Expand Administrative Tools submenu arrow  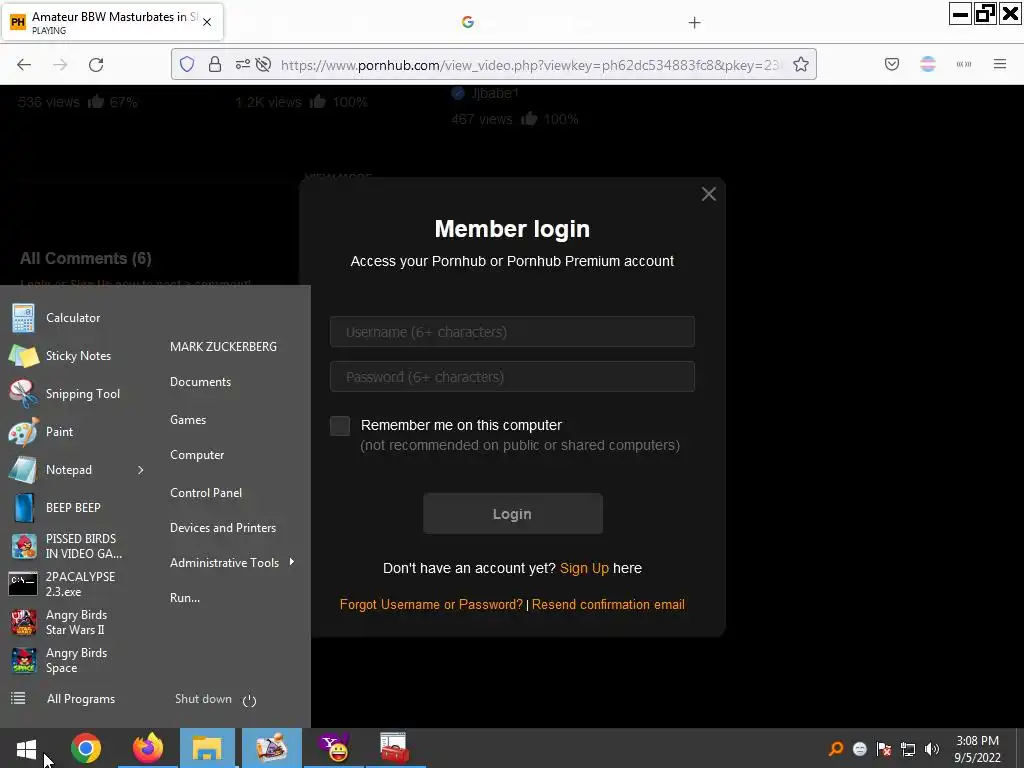292,562
